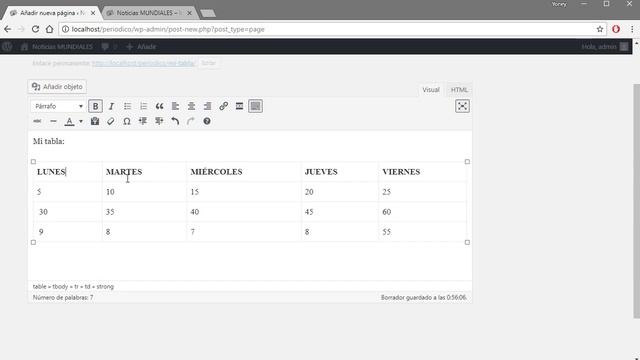Viewport: 640px width, 360px height.
Task: Decrease paragraph indent
Action: click(143, 121)
